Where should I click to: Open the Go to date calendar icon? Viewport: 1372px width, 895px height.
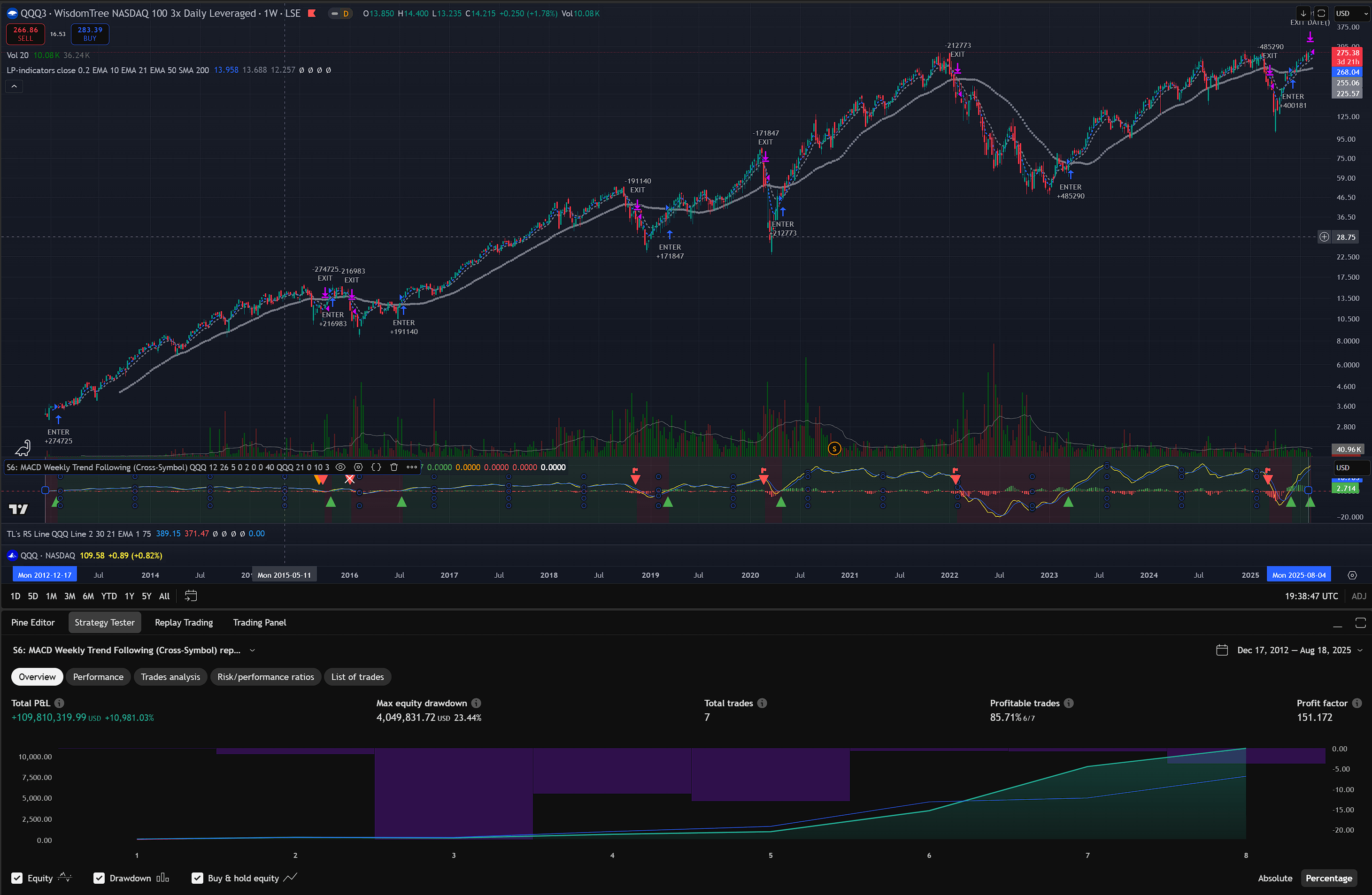pos(191,596)
